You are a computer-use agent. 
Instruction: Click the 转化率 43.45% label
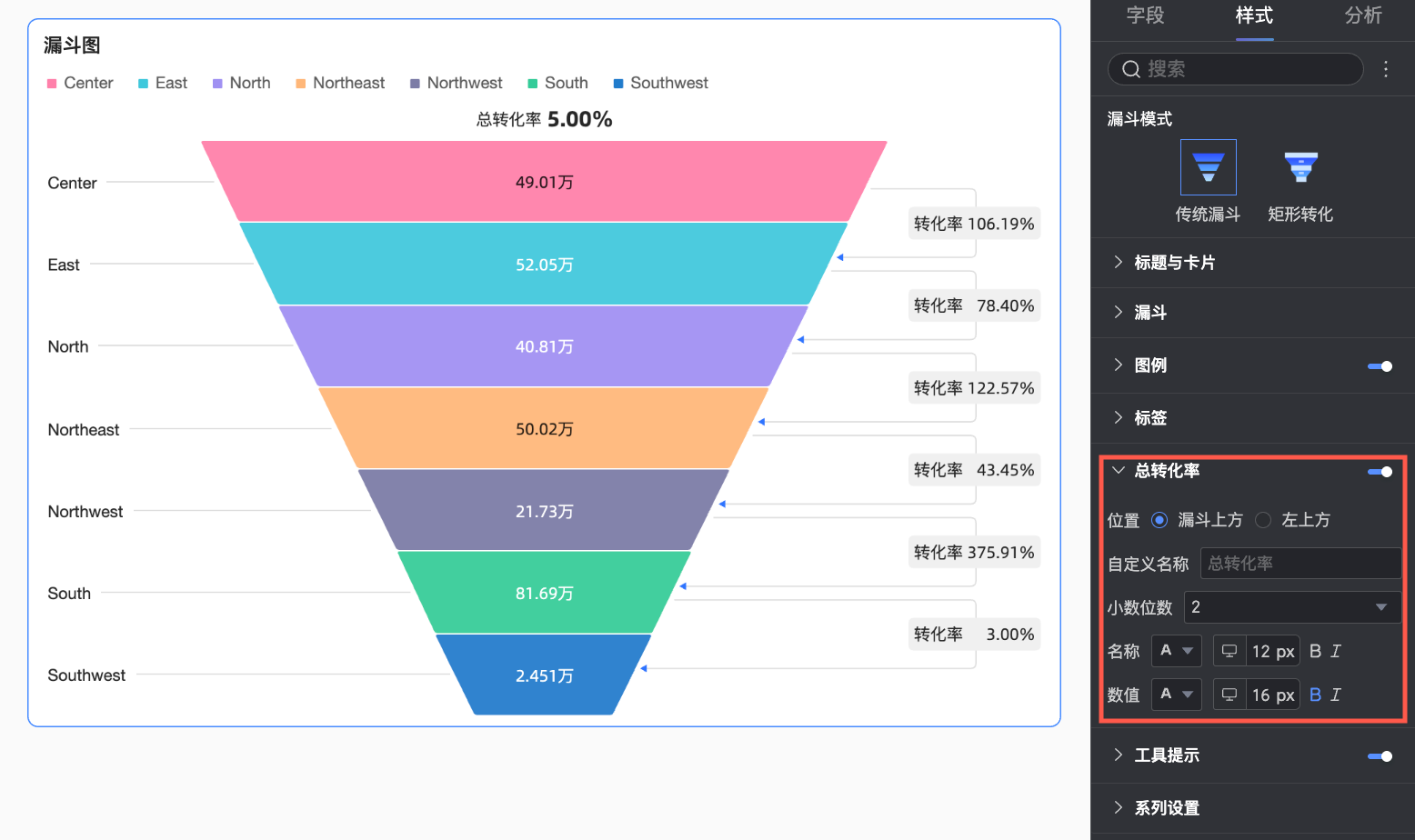tap(974, 470)
